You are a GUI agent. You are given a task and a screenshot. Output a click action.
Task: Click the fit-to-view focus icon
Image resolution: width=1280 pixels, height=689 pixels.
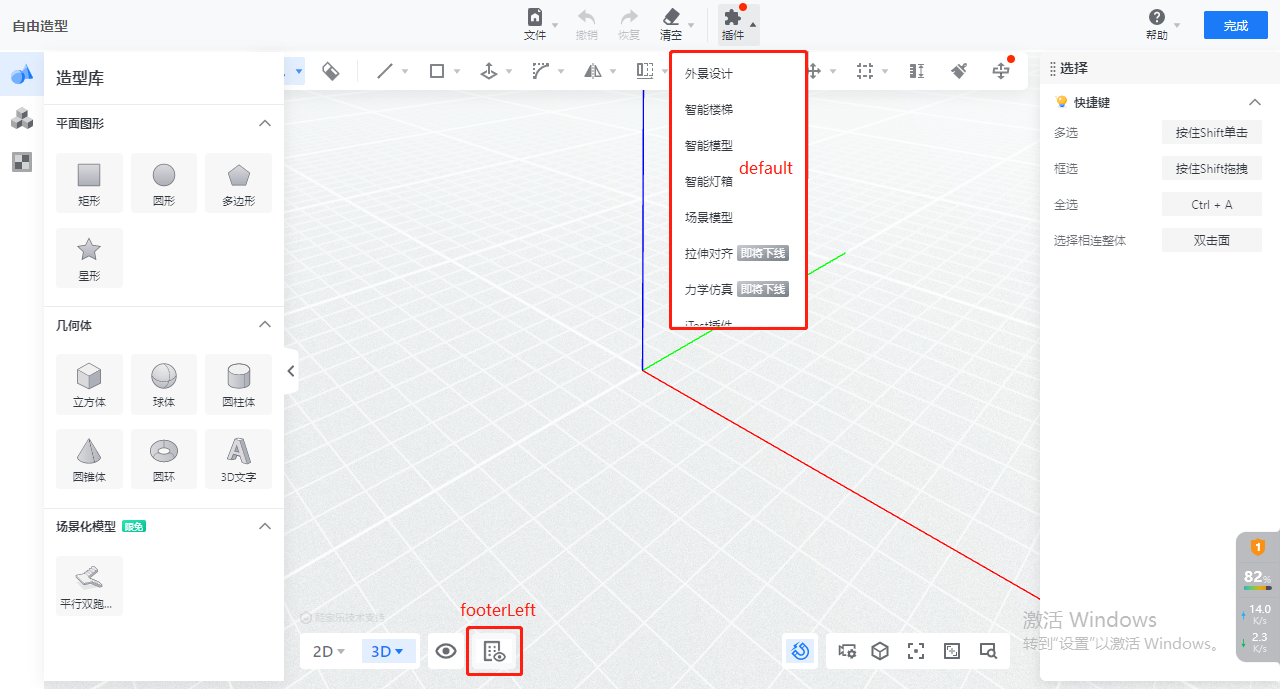pyautogui.click(x=916, y=651)
